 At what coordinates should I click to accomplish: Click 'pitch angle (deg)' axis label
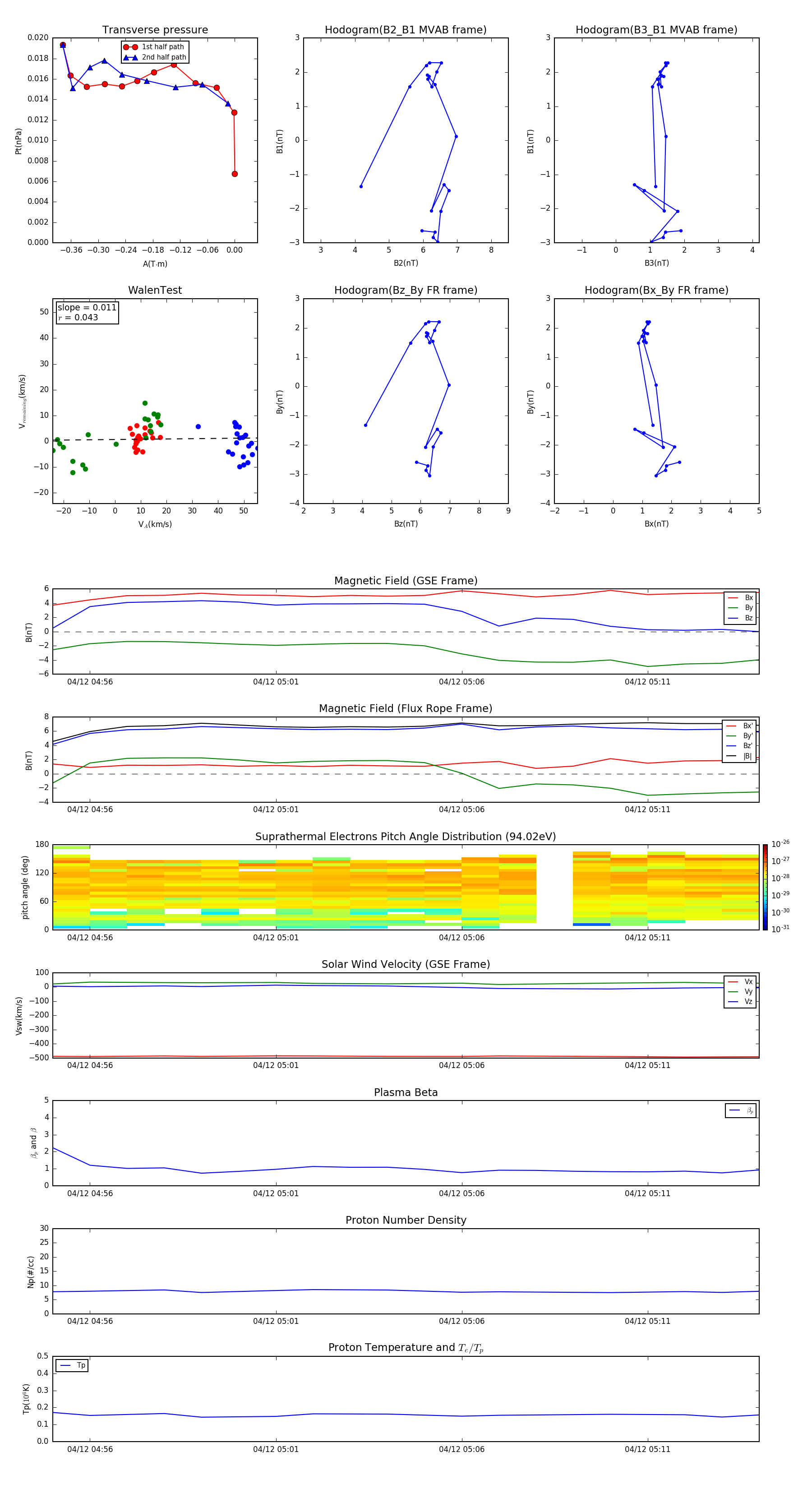click(x=25, y=887)
